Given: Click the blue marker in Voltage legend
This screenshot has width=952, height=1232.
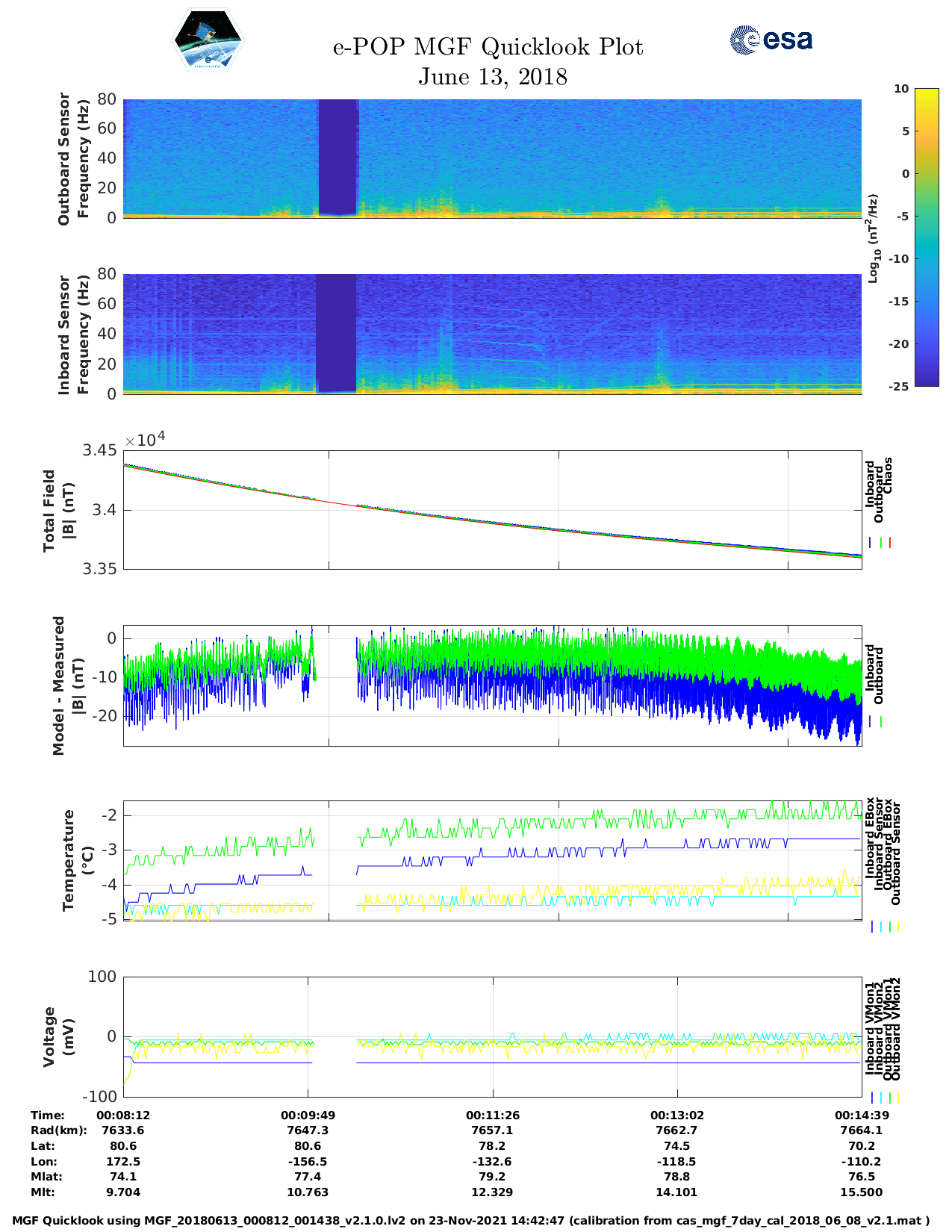Looking at the screenshot, I should pos(871,1098).
